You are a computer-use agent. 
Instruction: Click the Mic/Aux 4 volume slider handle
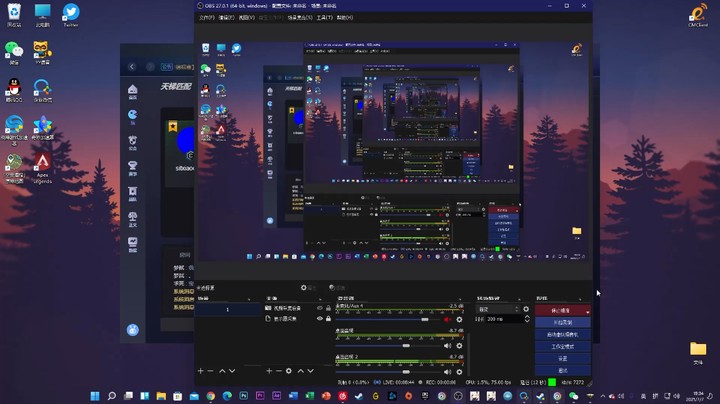[425, 320]
